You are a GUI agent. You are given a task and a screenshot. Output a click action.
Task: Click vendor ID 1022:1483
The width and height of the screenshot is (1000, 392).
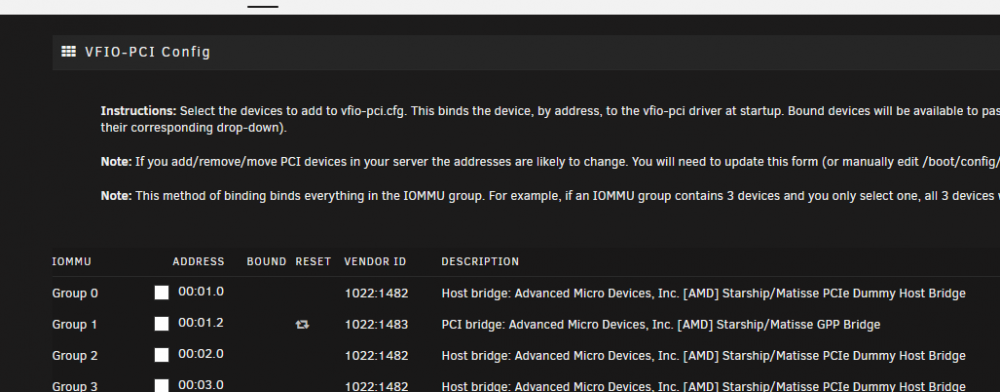click(376, 324)
